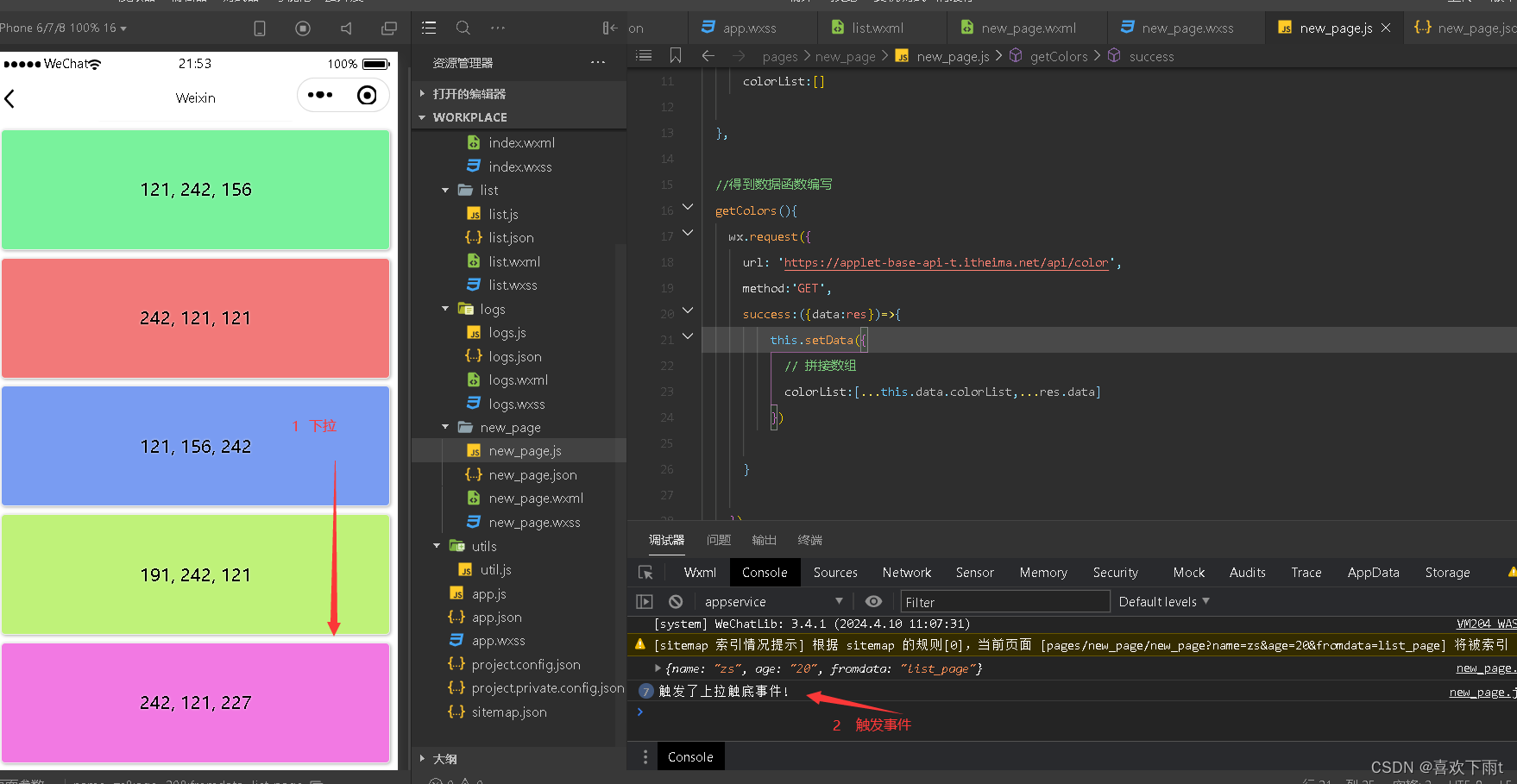Open the AppData debugger tab

(1374, 573)
